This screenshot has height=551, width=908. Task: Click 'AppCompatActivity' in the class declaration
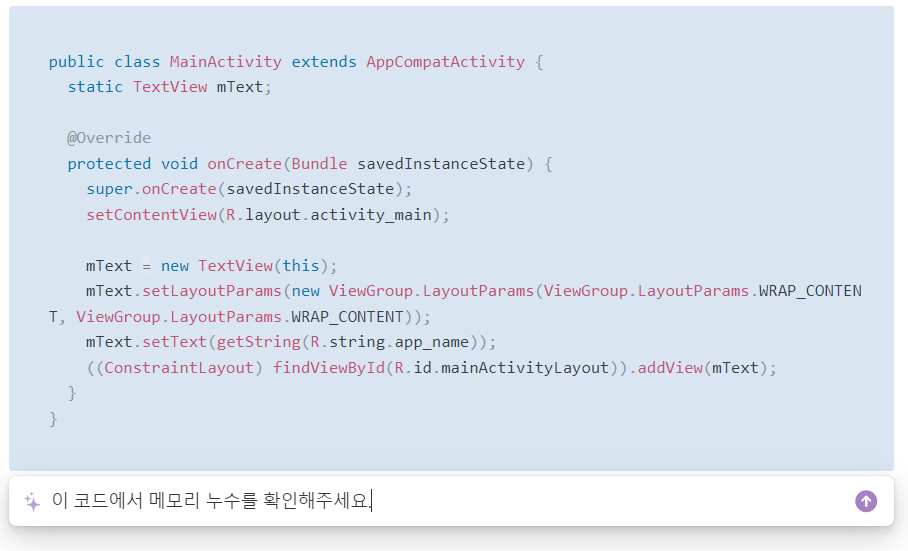pyautogui.click(x=445, y=62)
